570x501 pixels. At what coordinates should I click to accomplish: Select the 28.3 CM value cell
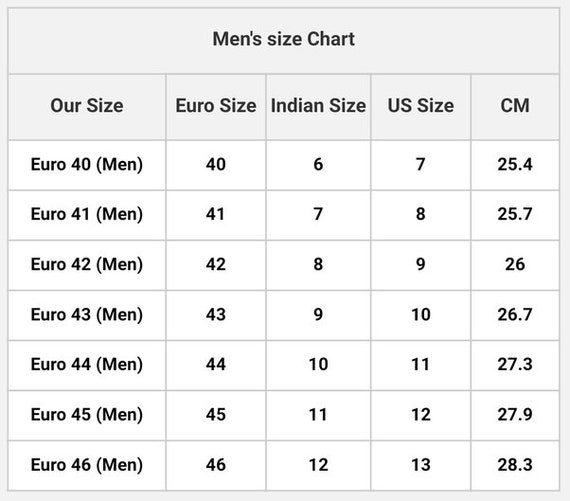(x=515, y=465)
